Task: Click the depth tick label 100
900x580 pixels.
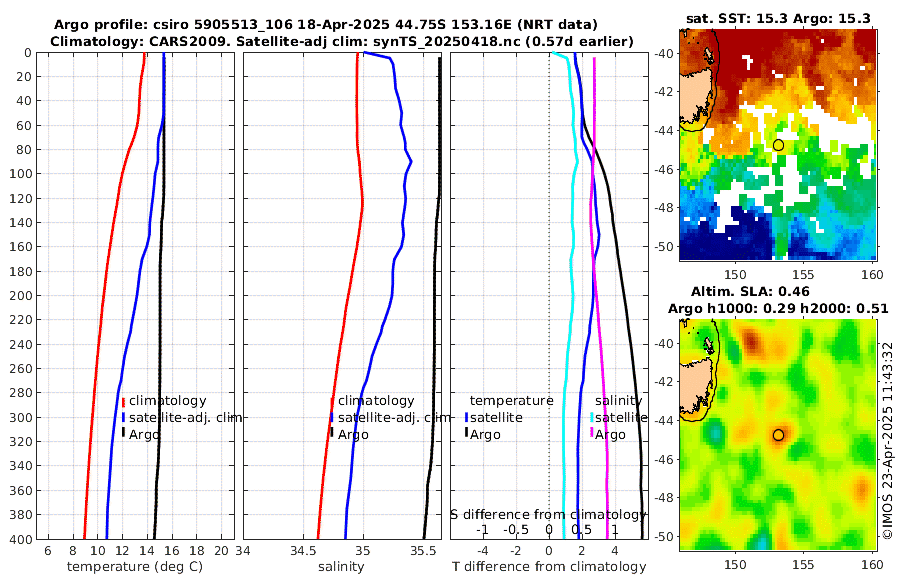Action: click(20, 174)
